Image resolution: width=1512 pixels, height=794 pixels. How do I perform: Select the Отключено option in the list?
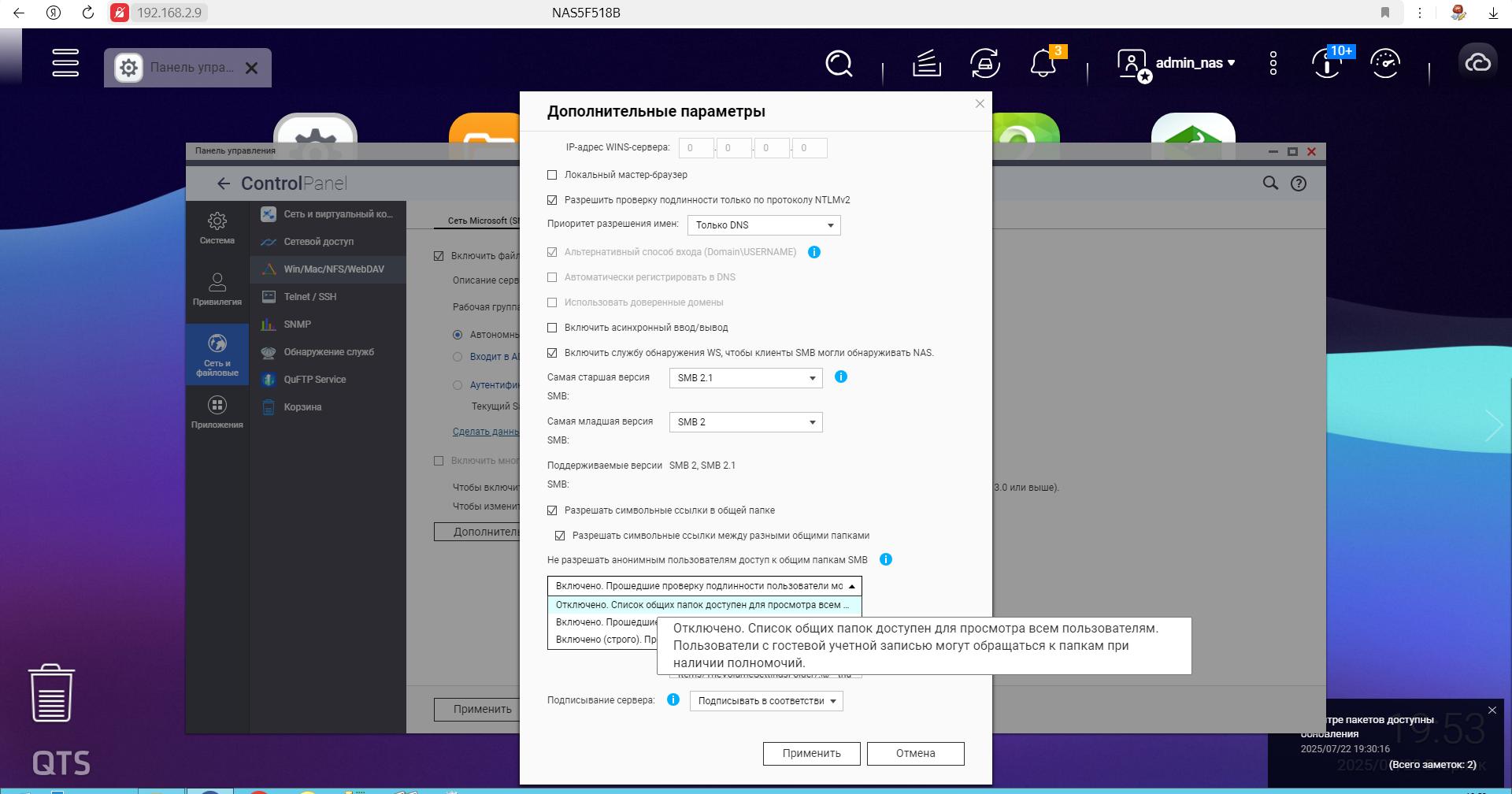pos(705,605)
